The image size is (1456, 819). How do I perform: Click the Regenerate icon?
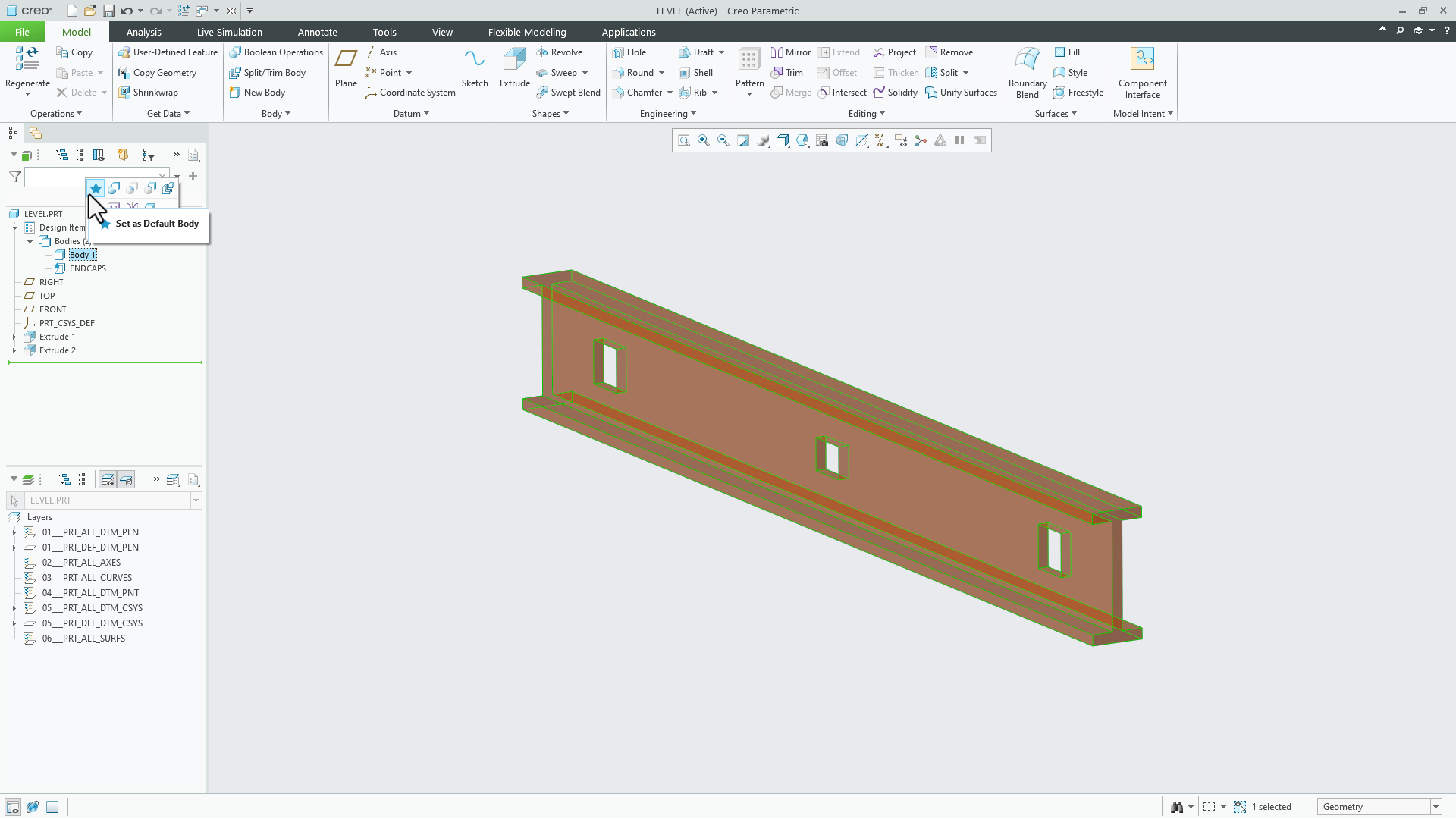tap(27, 59)
